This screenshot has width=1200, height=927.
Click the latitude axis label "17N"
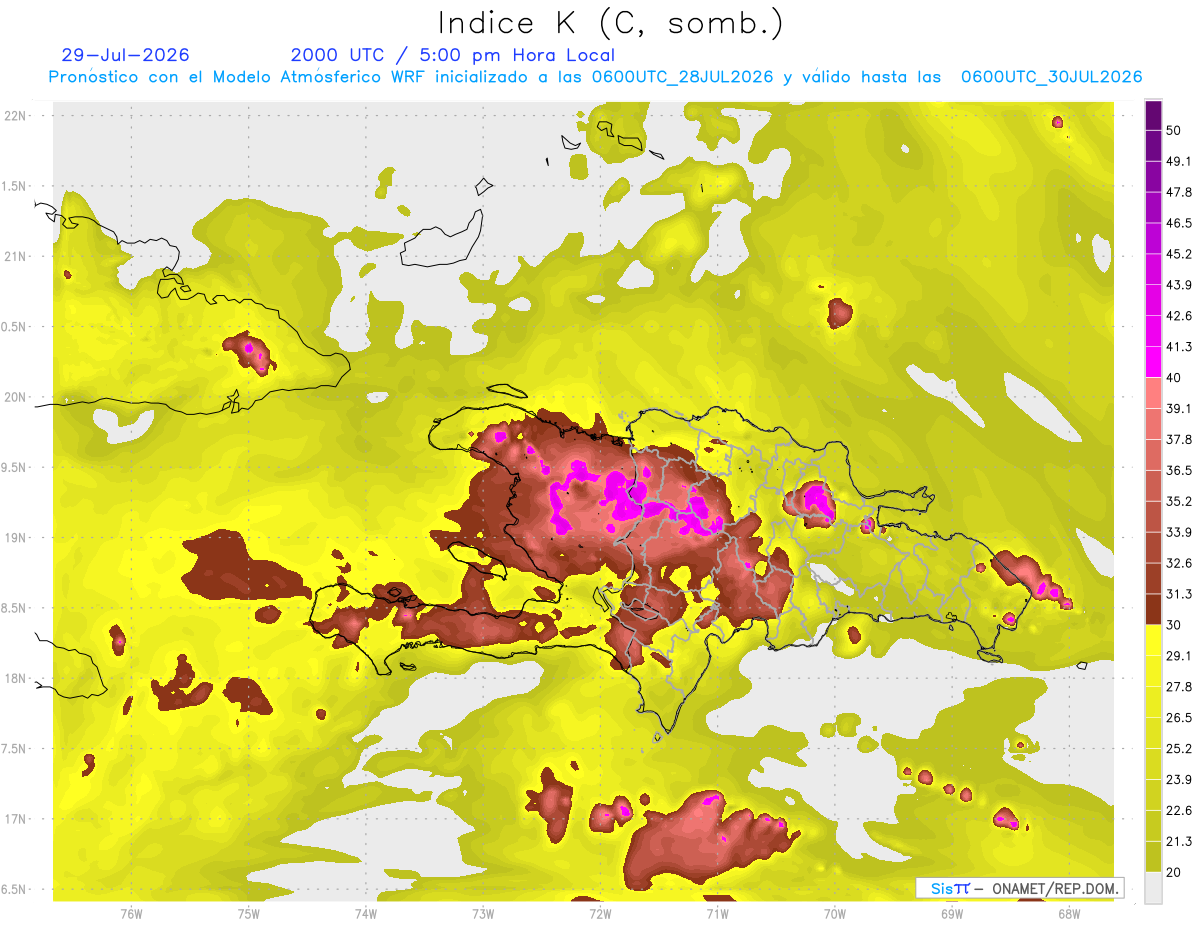pos(15,819)
